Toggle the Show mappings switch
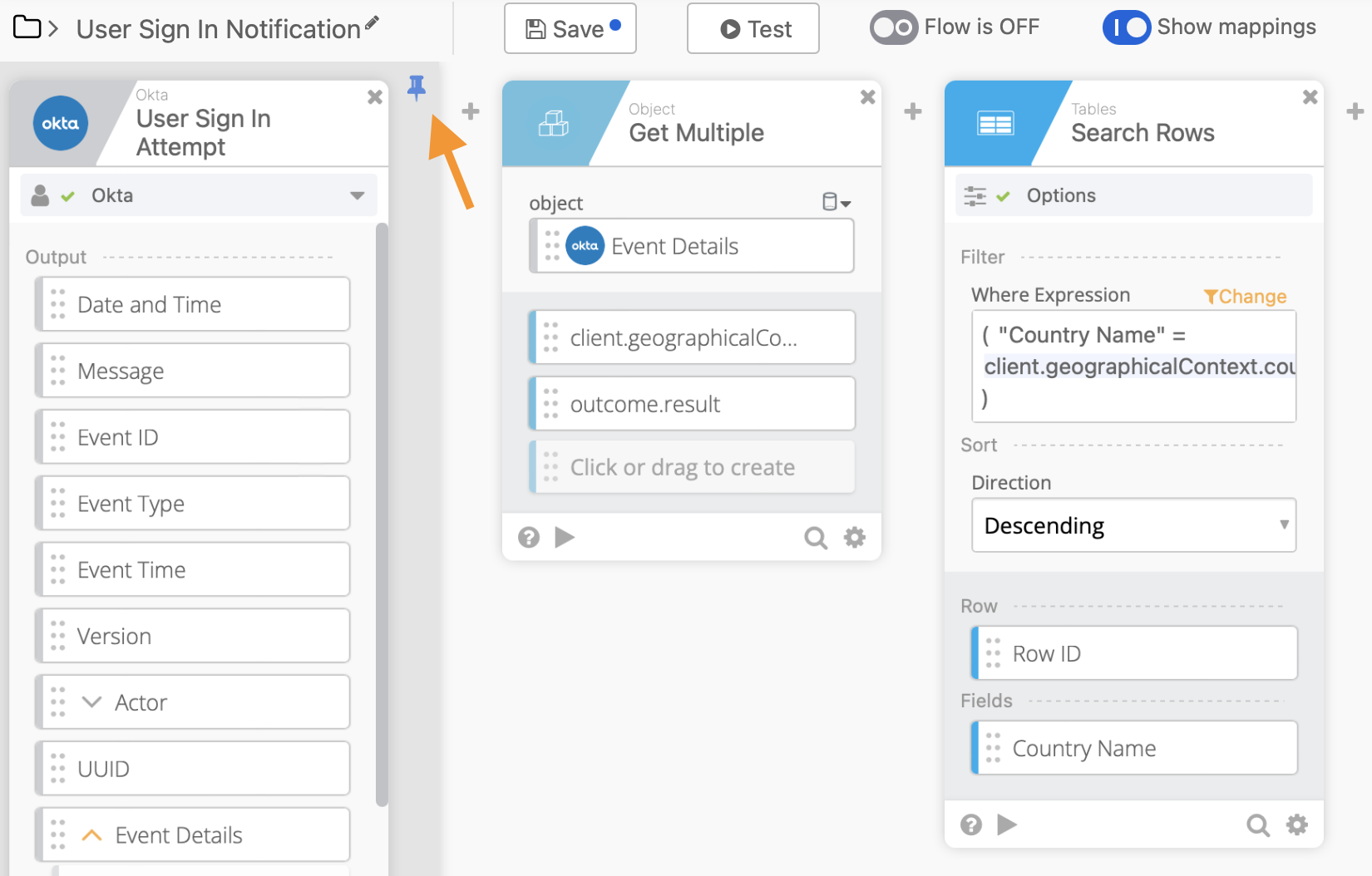1372x876 pixels. point(1126,28)
